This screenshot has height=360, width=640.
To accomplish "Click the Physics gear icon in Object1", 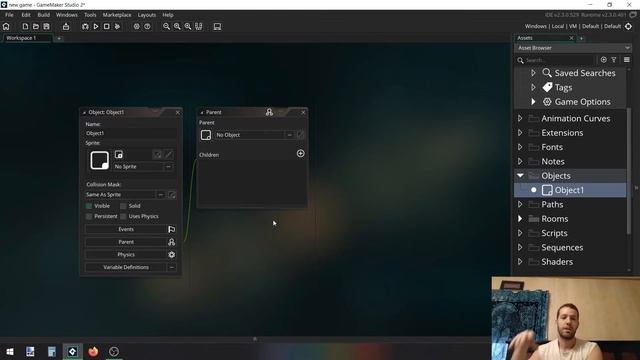I will click(x=172, y=255).
